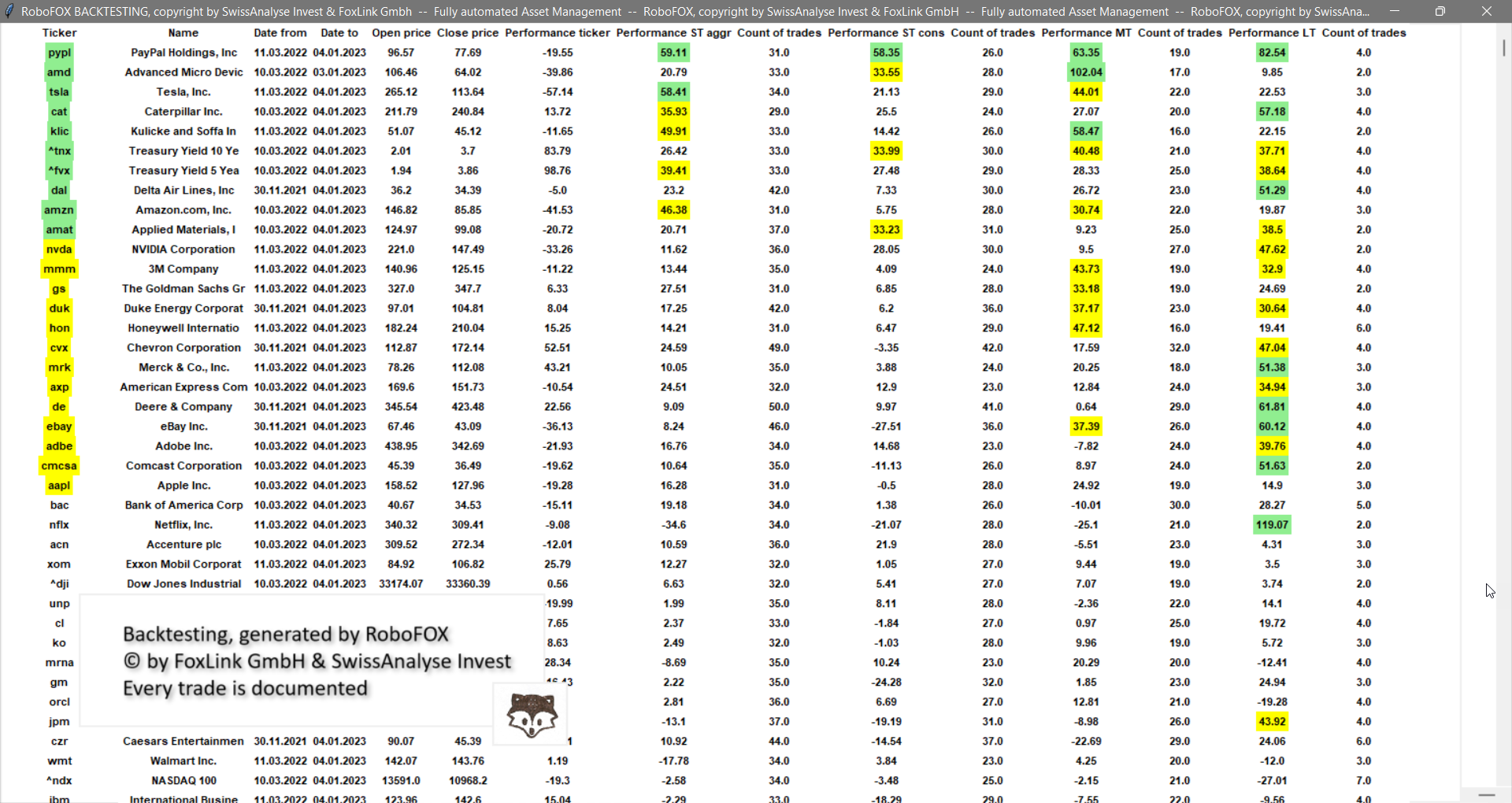Image resolution: width=1512 pixels, height=803 pixels.
Task: Click the RoboFOX feather title bar icon
Action: coord(9,11)
